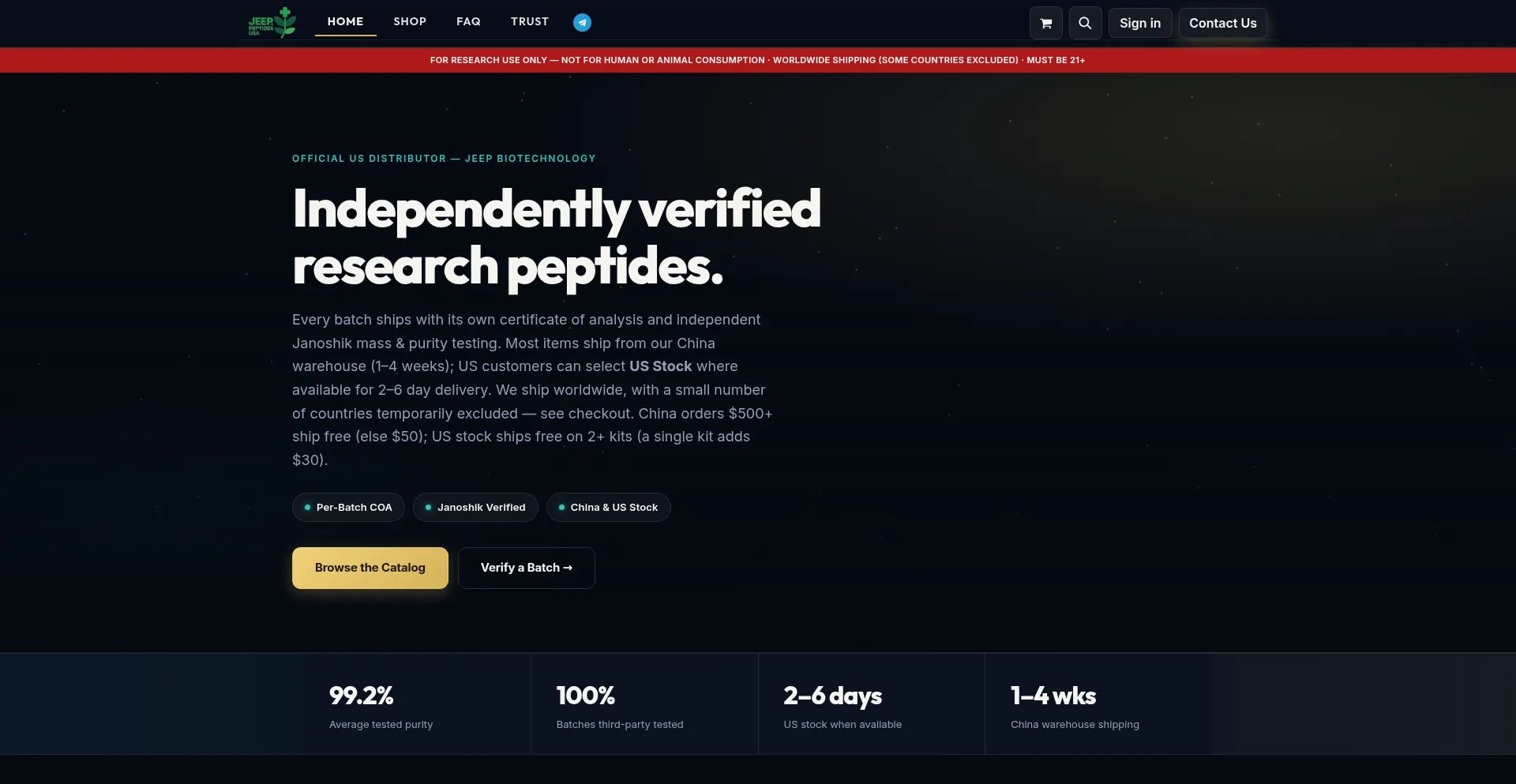1516x784 pixels.
Task: Click the Sign in button
Action: [1140, 23]
